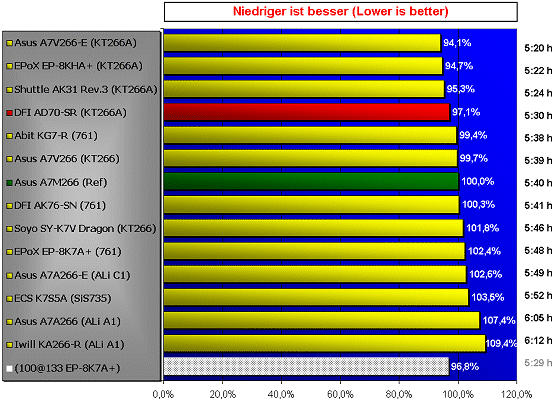Click the 97,1% data label
Image resolution: width=555 pixels, height=400 pixels.
pyautogui.click(x=466, y=112)
